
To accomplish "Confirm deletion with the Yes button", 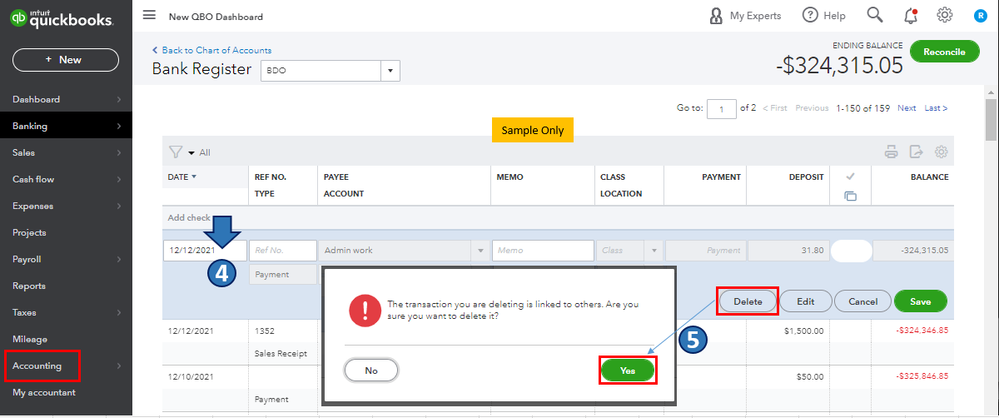I will pos(628,370).
